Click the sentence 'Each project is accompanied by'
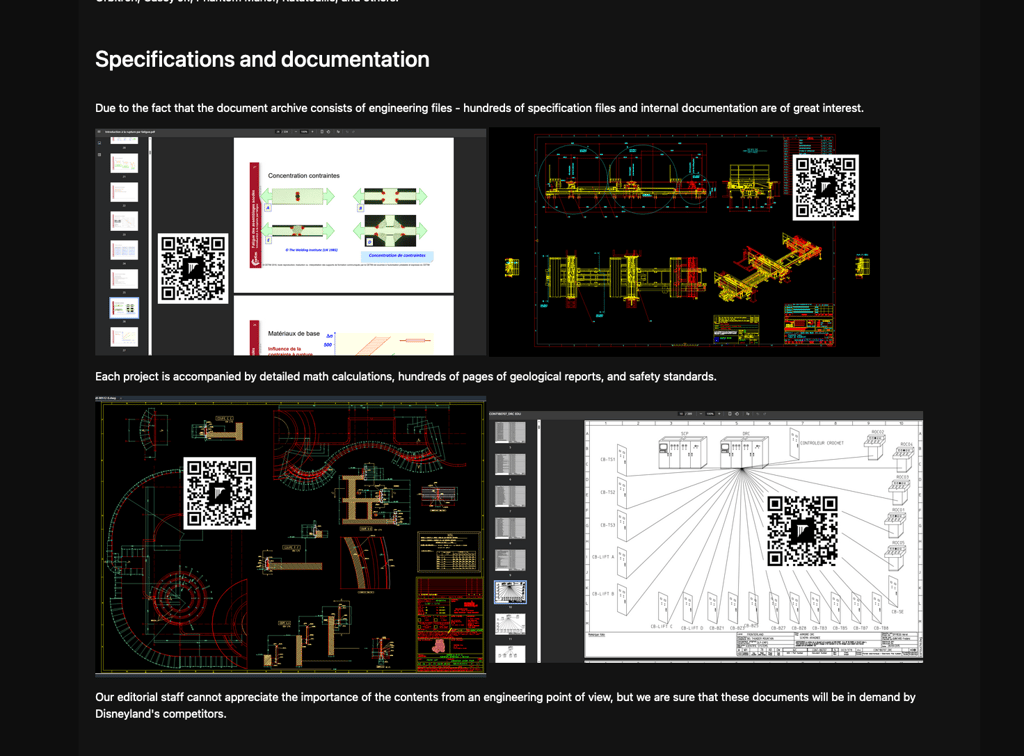1024x756 pixels. tap(406, 377)
